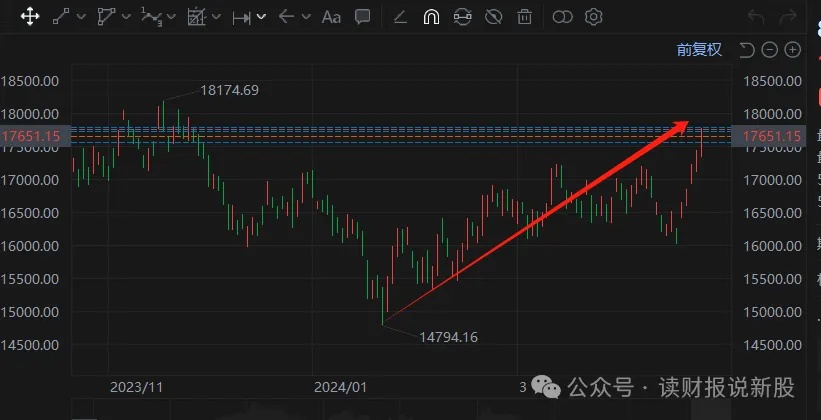Open chart settings gear icon
The image size is (821, 420).
tap(593, 17)
